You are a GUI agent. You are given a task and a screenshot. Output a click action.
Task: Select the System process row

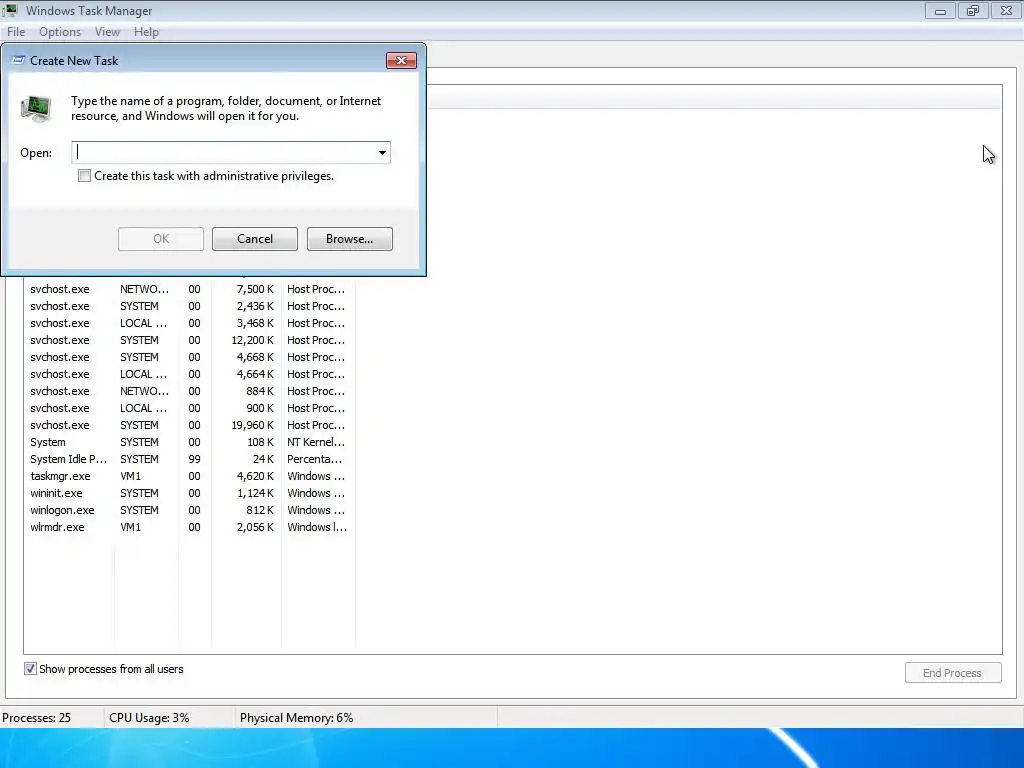pyautogui.click(x=189, y=442)
